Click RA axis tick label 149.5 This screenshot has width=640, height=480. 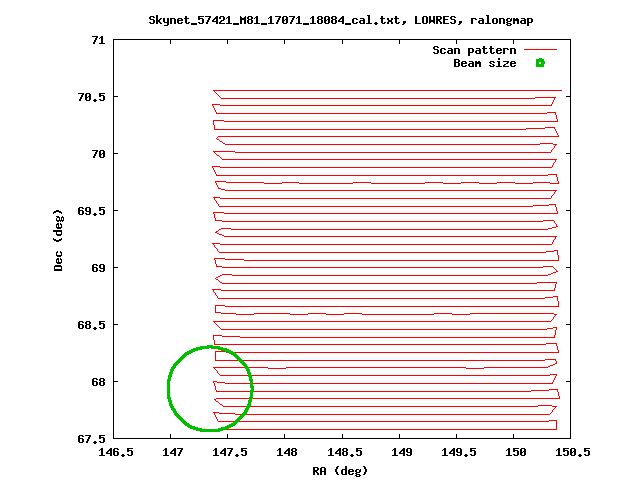point(459,452)
